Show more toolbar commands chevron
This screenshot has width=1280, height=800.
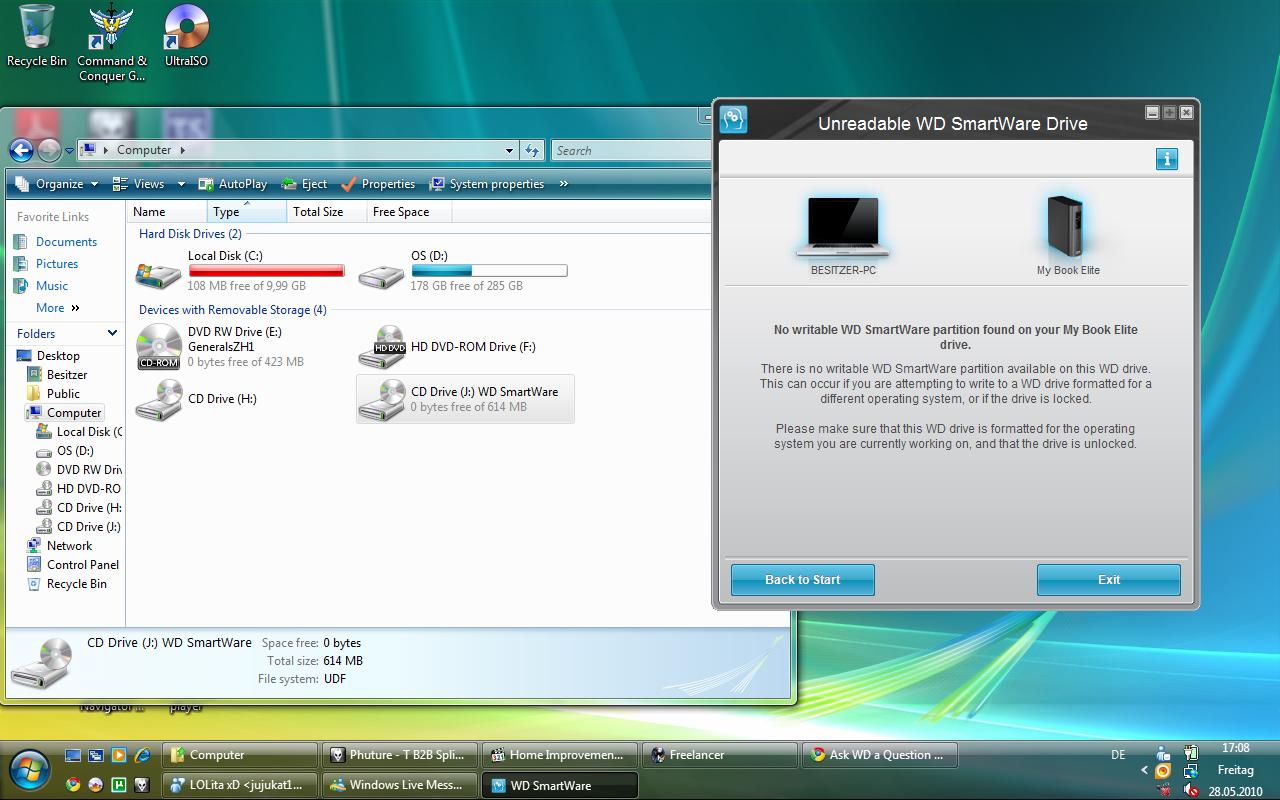[564, 184]
